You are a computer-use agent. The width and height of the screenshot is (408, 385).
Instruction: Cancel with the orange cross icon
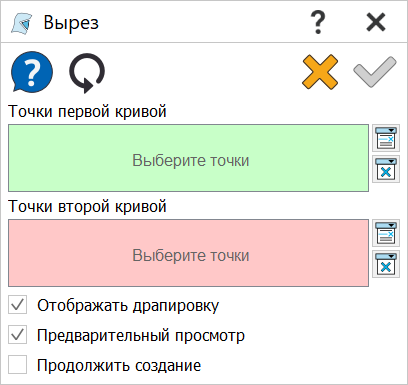coord(320,72)
